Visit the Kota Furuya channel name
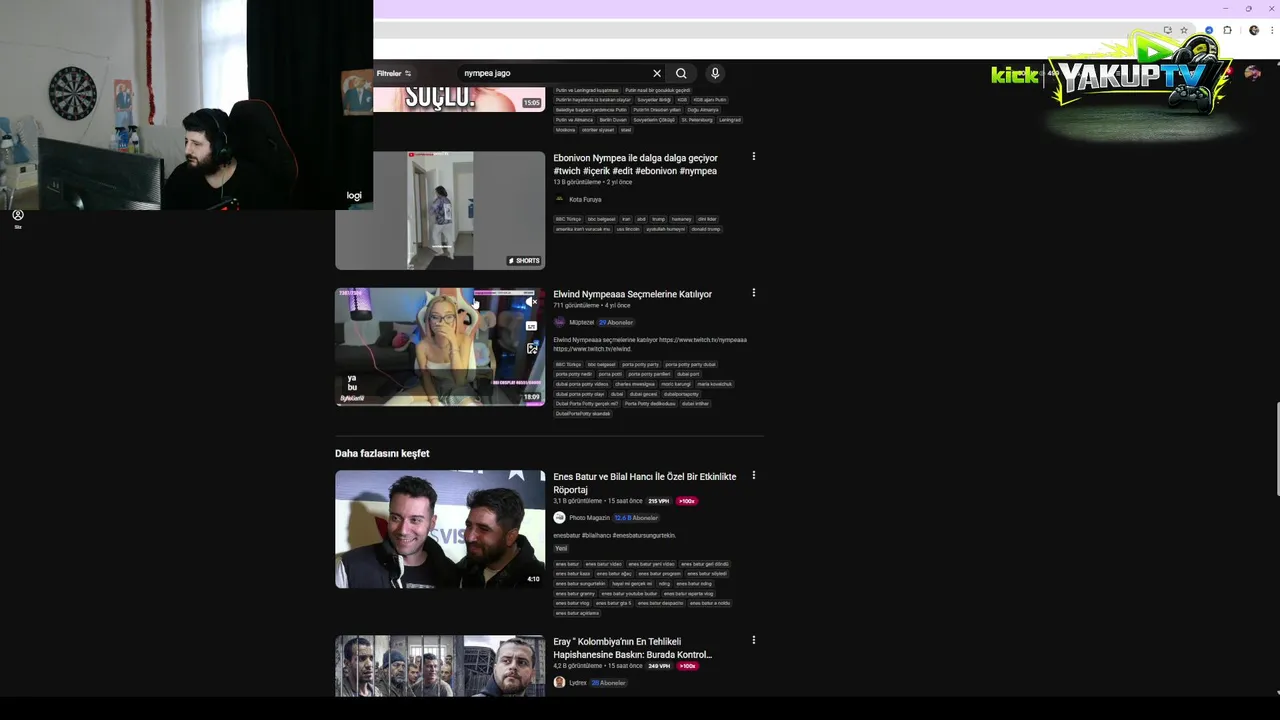1280x720 pixels. (x=585, y=199)
